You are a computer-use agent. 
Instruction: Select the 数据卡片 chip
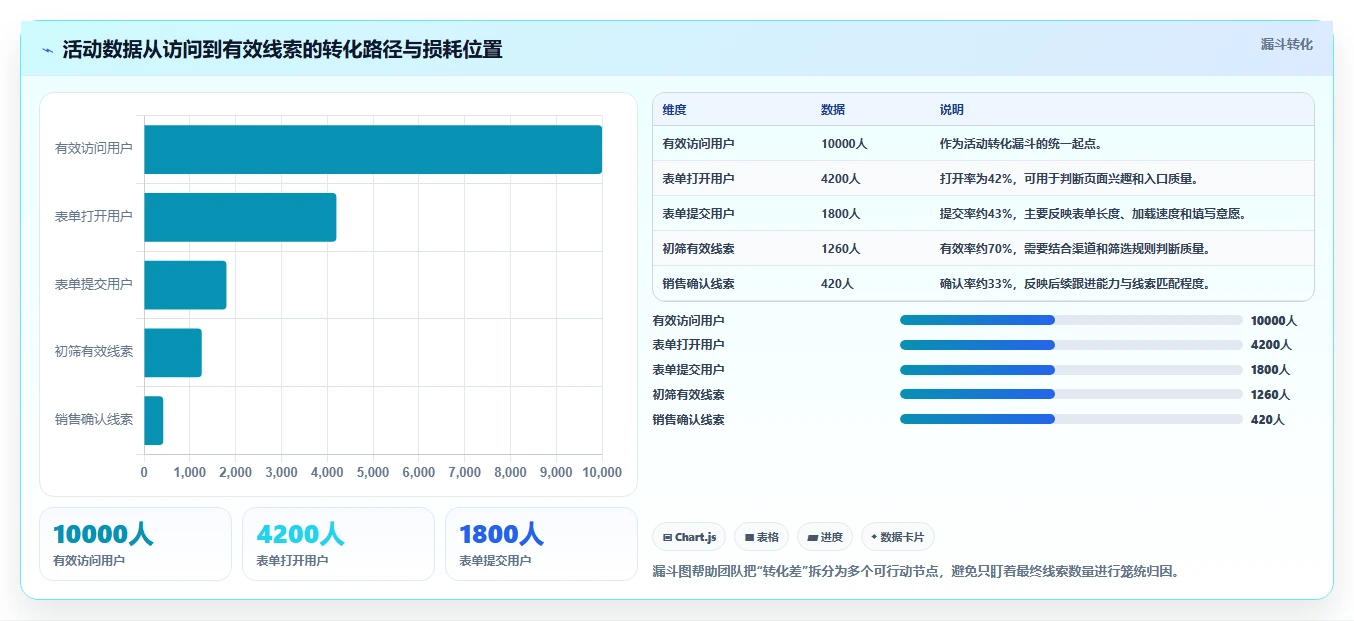[x=898, y=537]
